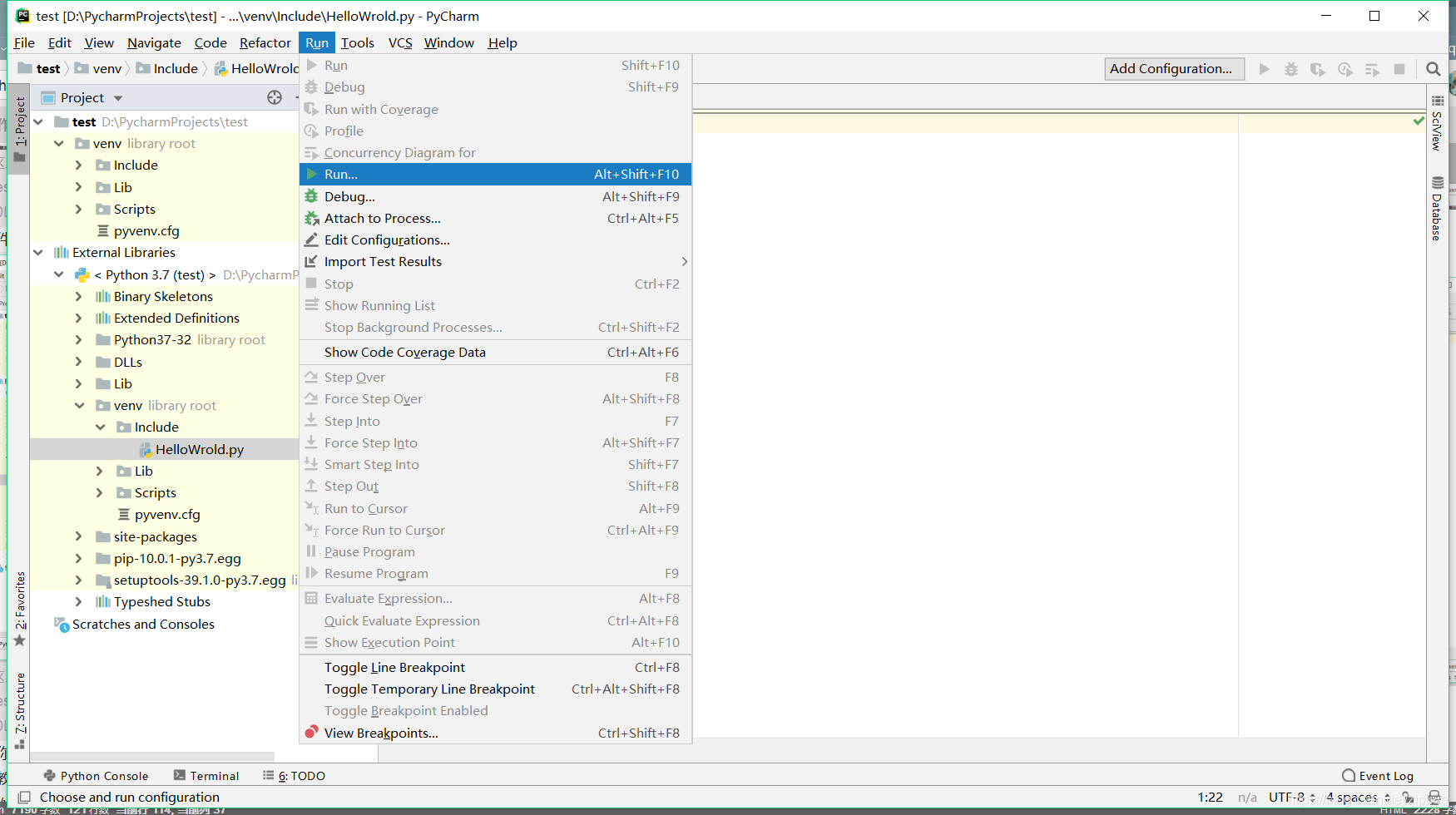Open the Tools menu
Image resolution: width=1456 pixels, height=815 pixels.
(358, 42)
